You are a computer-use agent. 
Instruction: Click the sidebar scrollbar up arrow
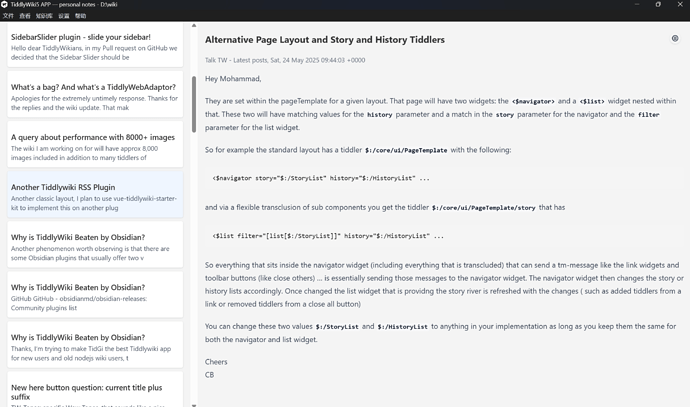pos(194,26)
